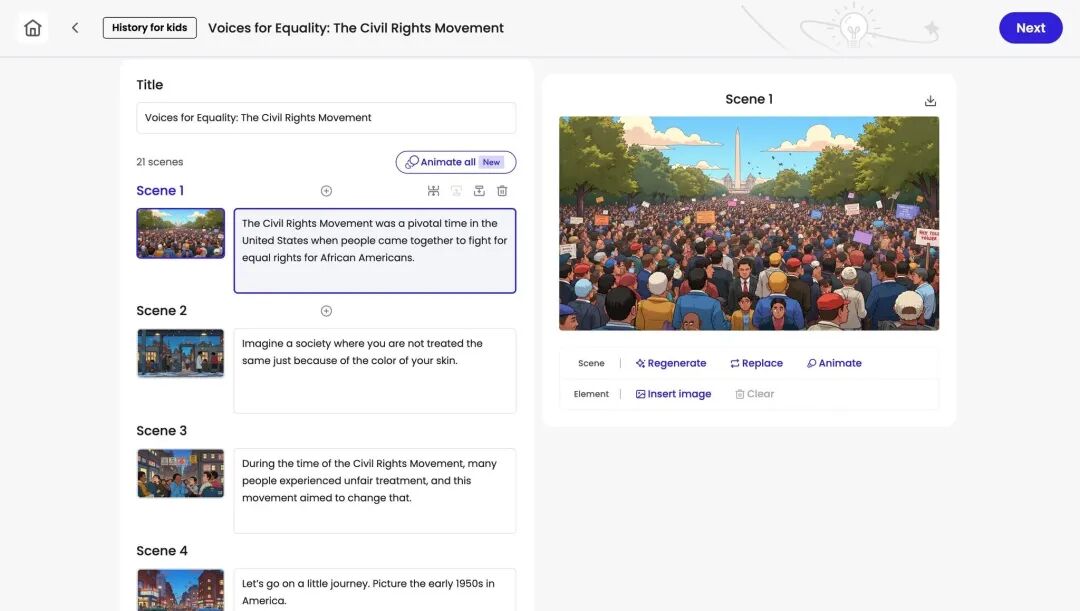
Task: Download the Scene 1 image
Action: point(930,101)
